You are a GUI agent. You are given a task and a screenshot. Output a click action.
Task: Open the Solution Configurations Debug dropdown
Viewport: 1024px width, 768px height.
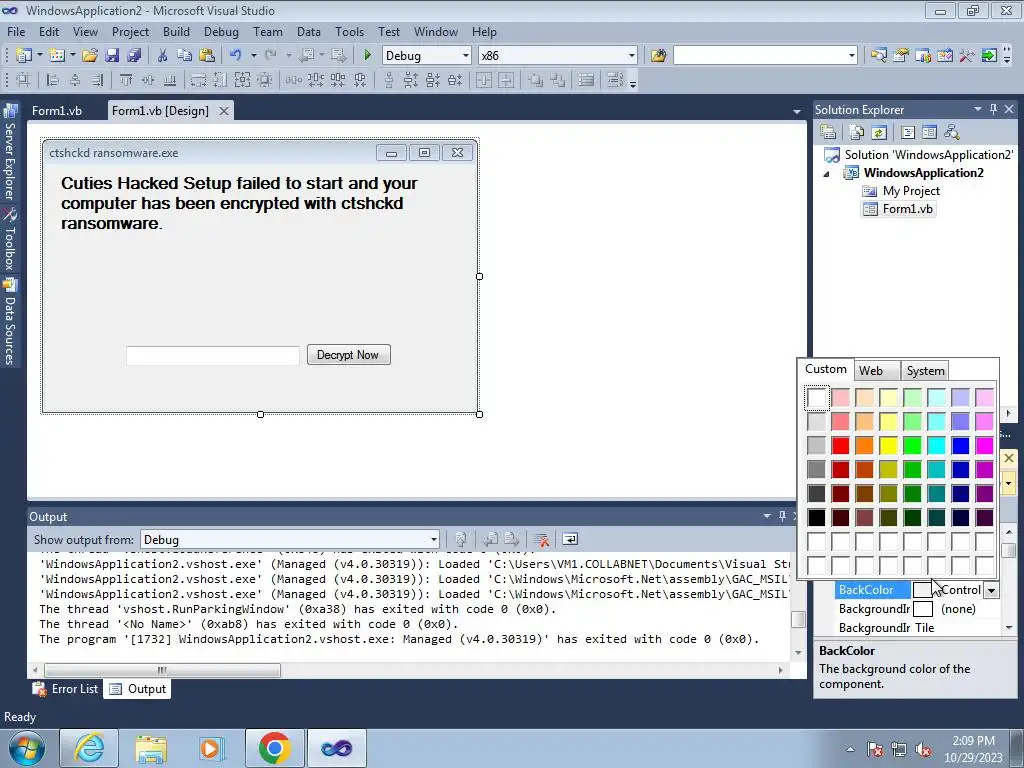466,56
